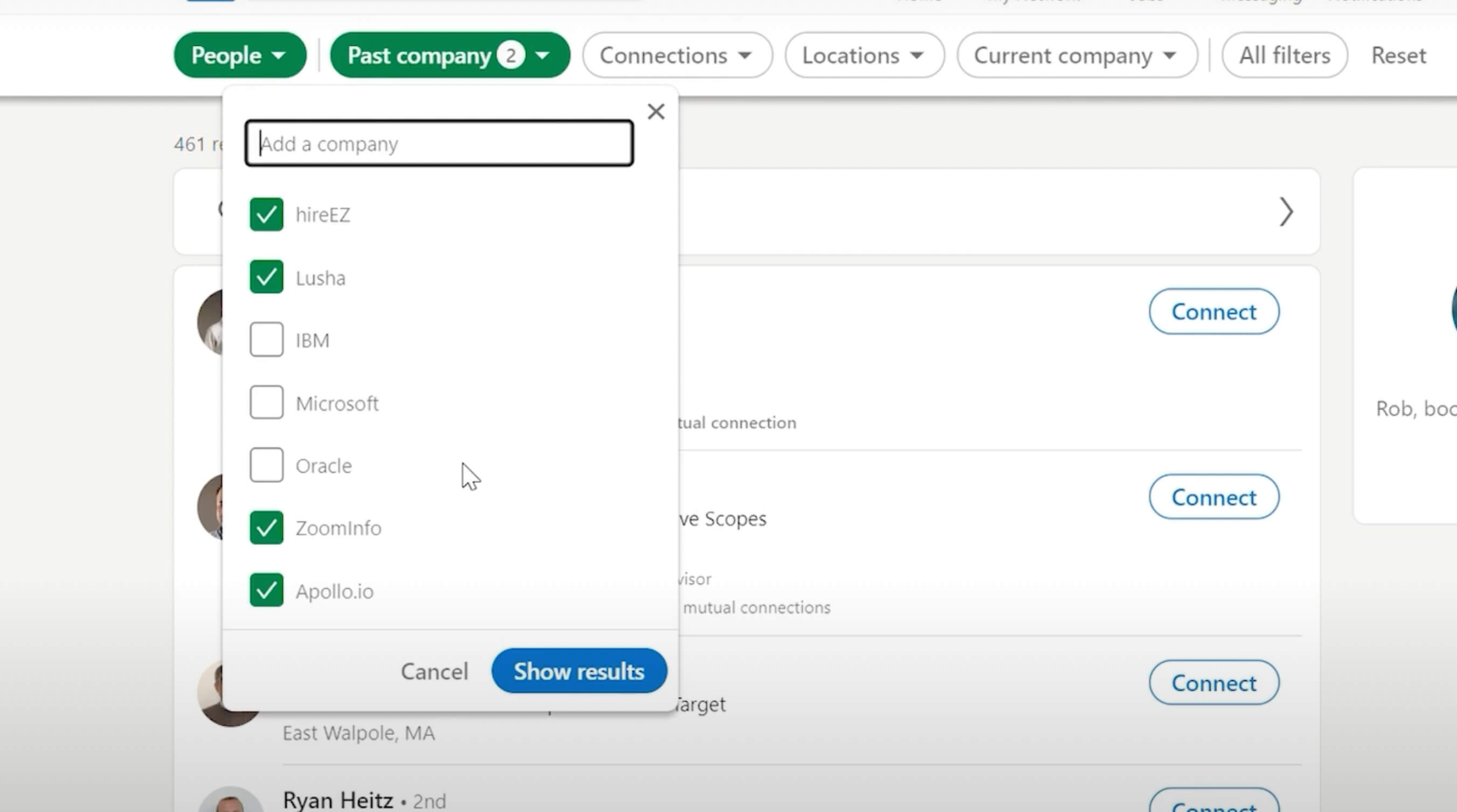The width and height of the screenshot is (1457, 812).
Task: Cancel the company filter changes
Action: 434,671
